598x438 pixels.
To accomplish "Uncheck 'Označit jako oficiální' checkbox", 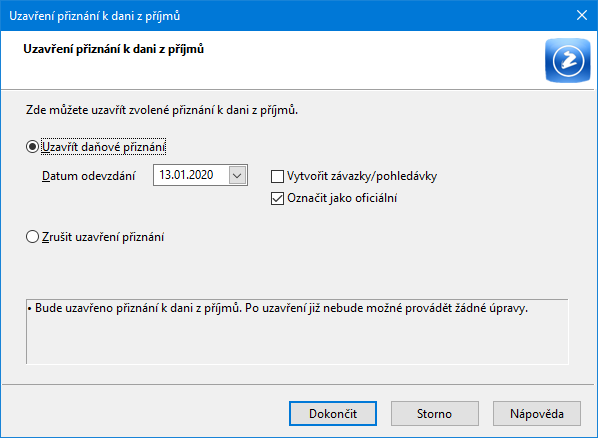I will 277,198.
